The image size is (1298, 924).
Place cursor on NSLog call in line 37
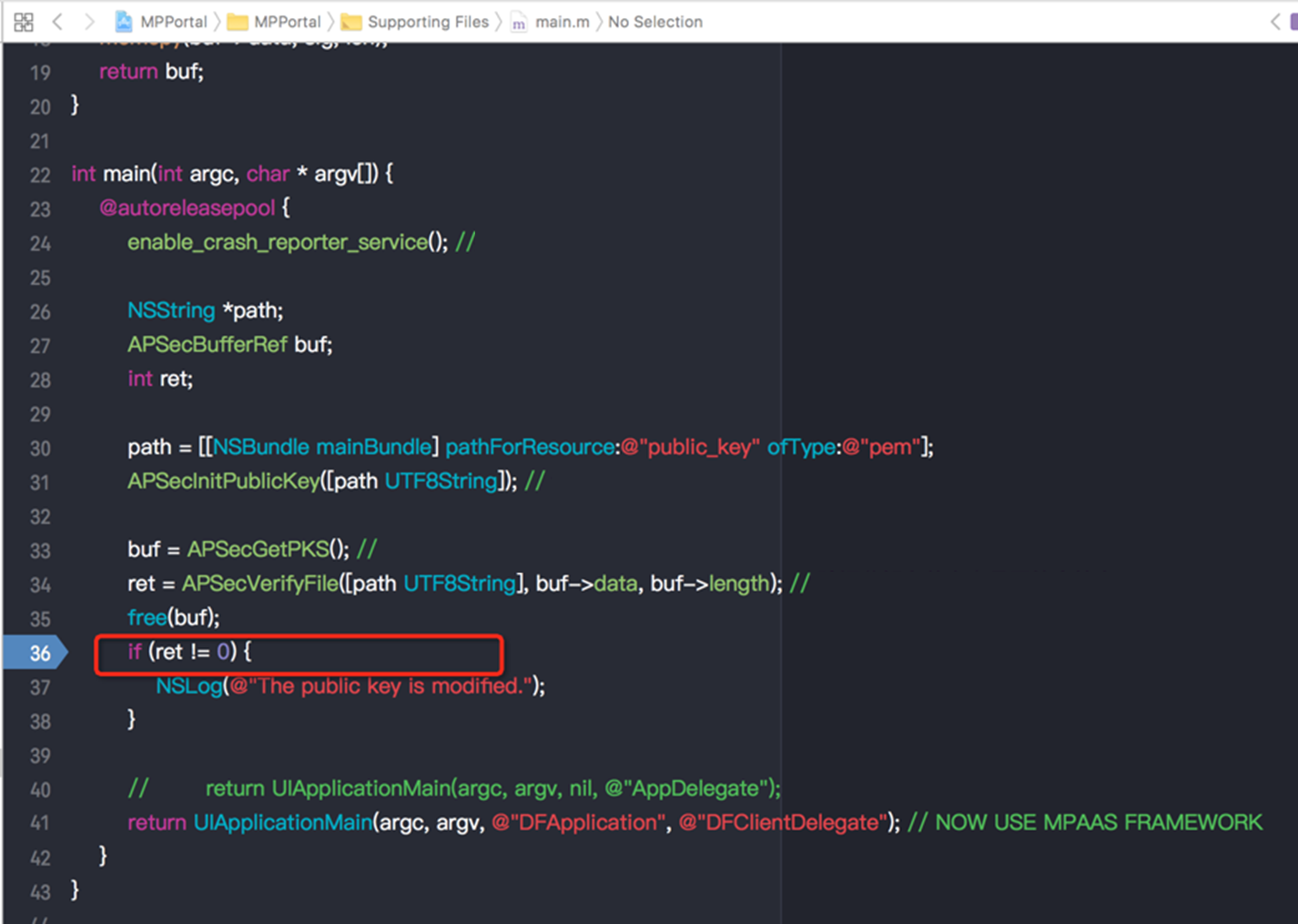click(x=188, y=686)
